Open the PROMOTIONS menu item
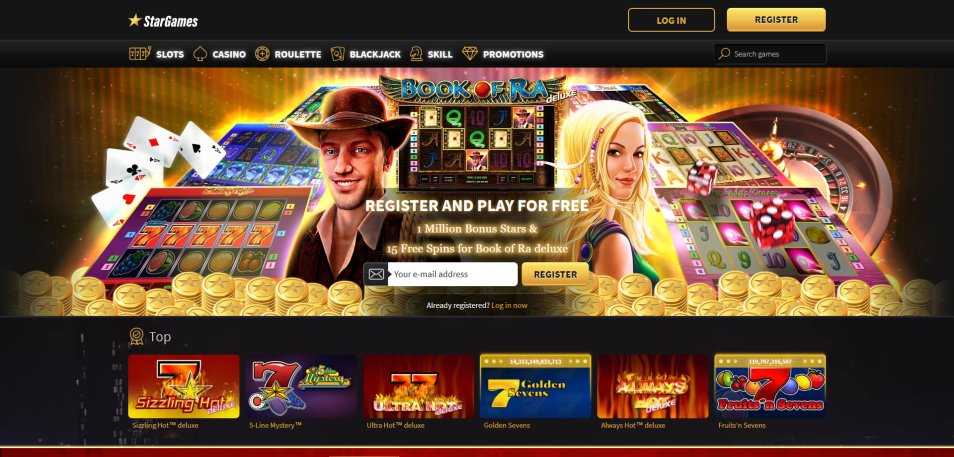Screen dimensions: 954x457 tap(513, 54)
